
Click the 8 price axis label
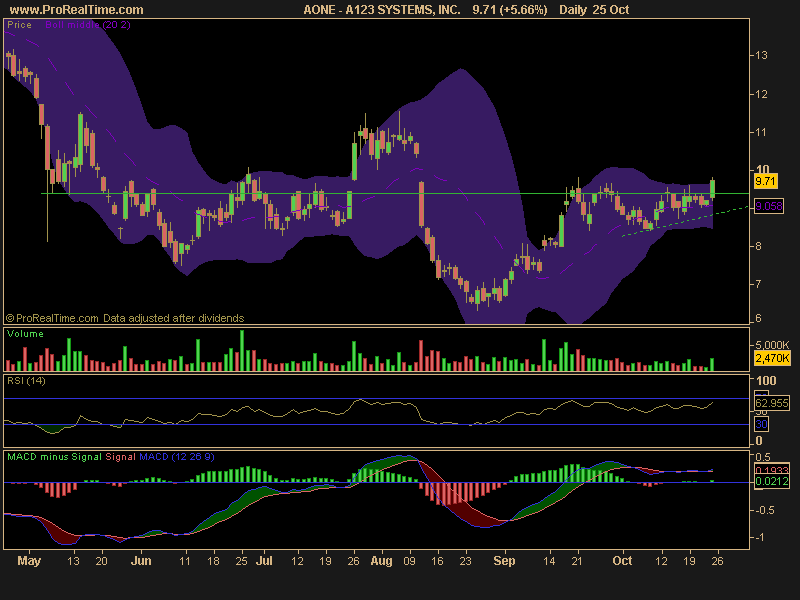758,246
